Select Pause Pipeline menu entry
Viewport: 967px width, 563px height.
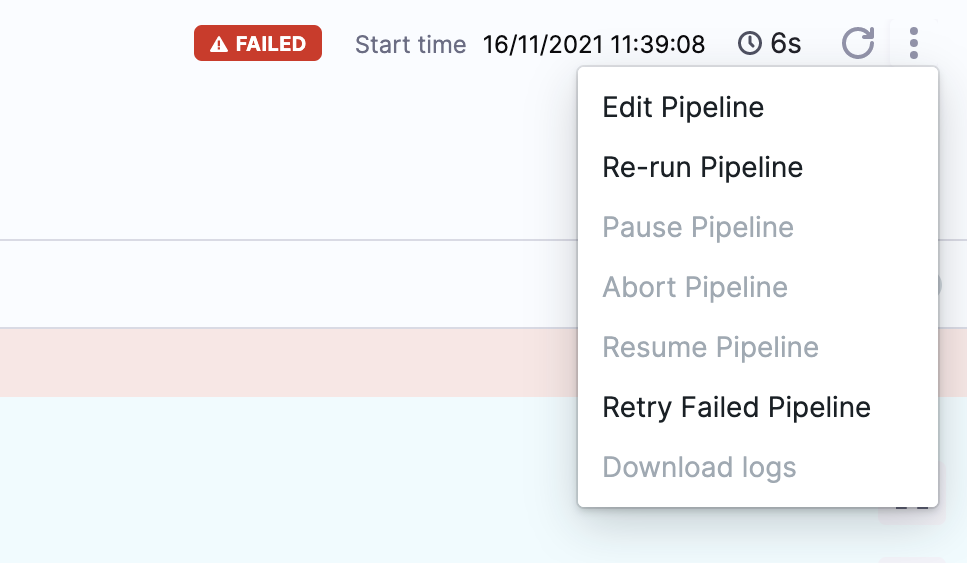pyautogui.click(x=697, y=227)
